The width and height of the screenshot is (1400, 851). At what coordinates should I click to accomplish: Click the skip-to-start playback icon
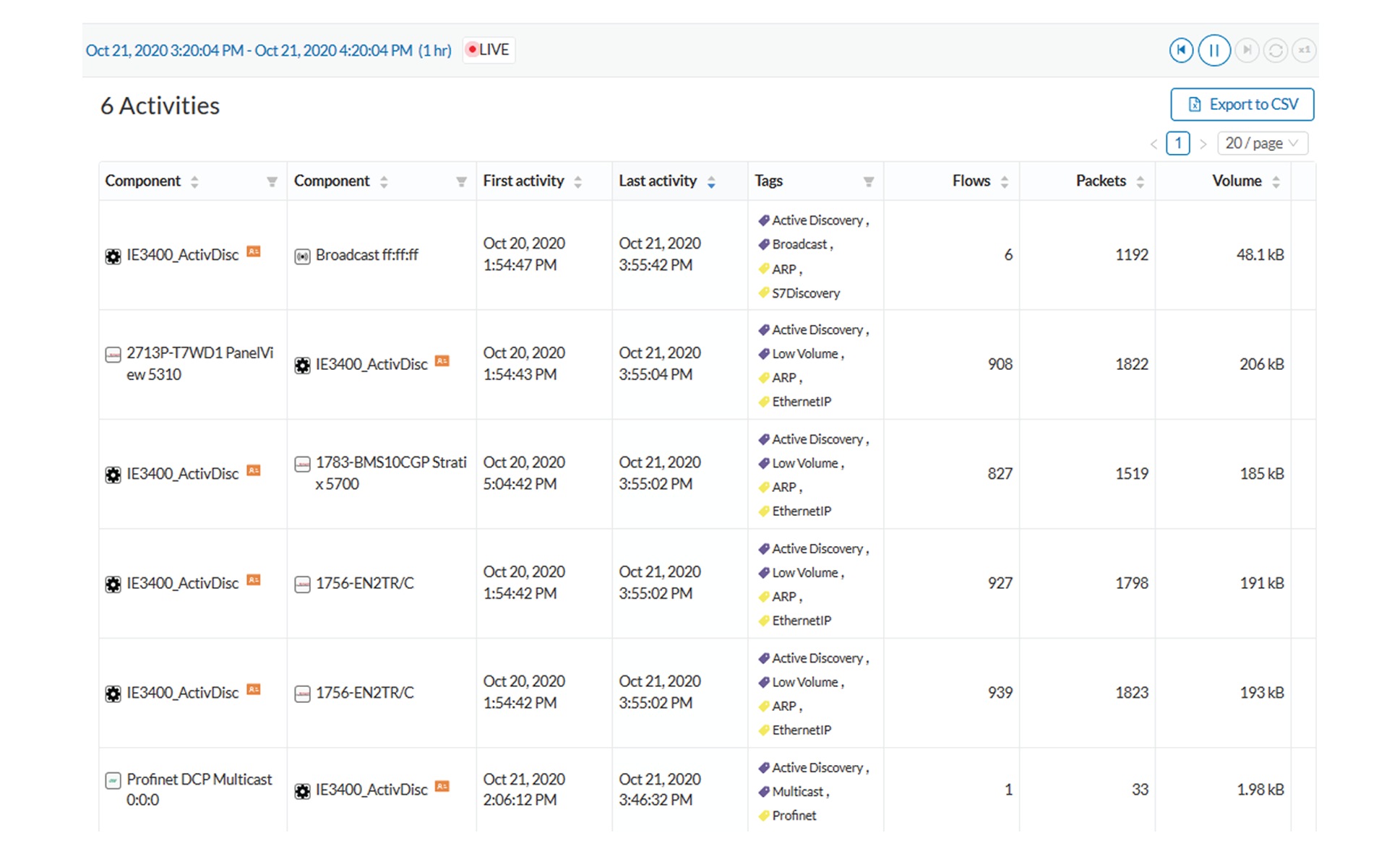[x=1180, y=51]
